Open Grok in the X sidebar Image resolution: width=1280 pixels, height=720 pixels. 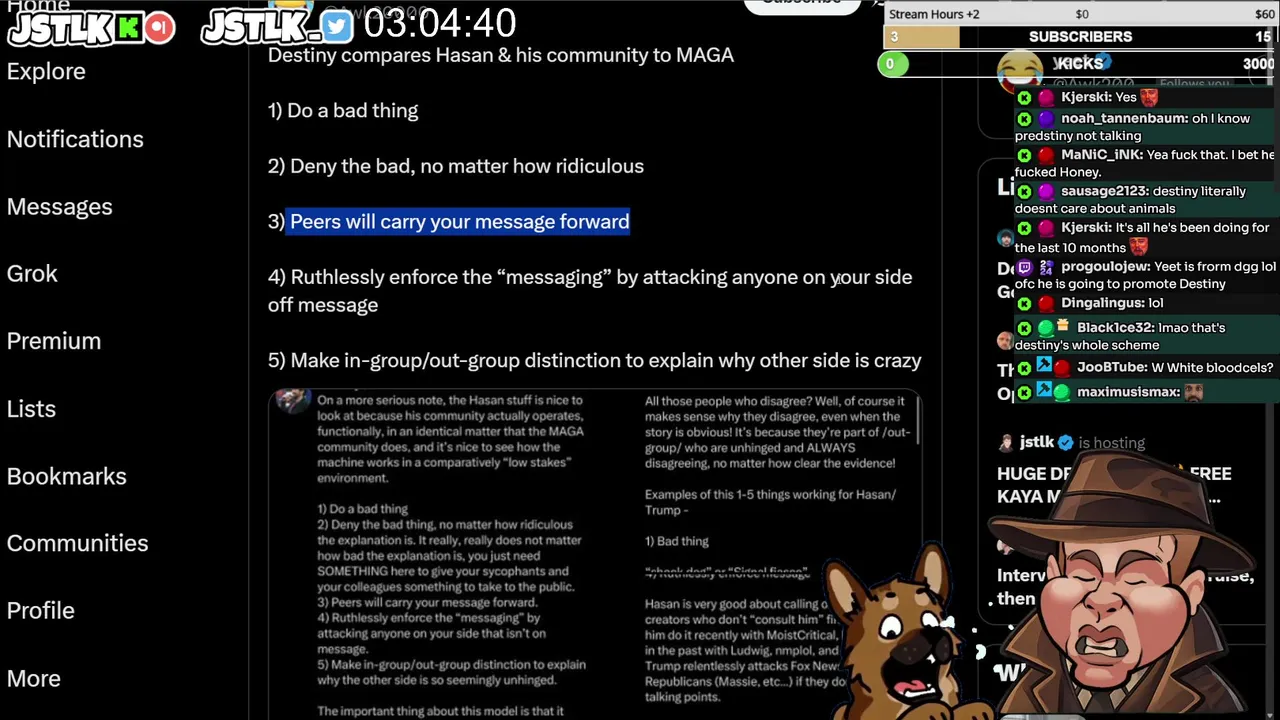pyautogui.click(x=32, y=273)
